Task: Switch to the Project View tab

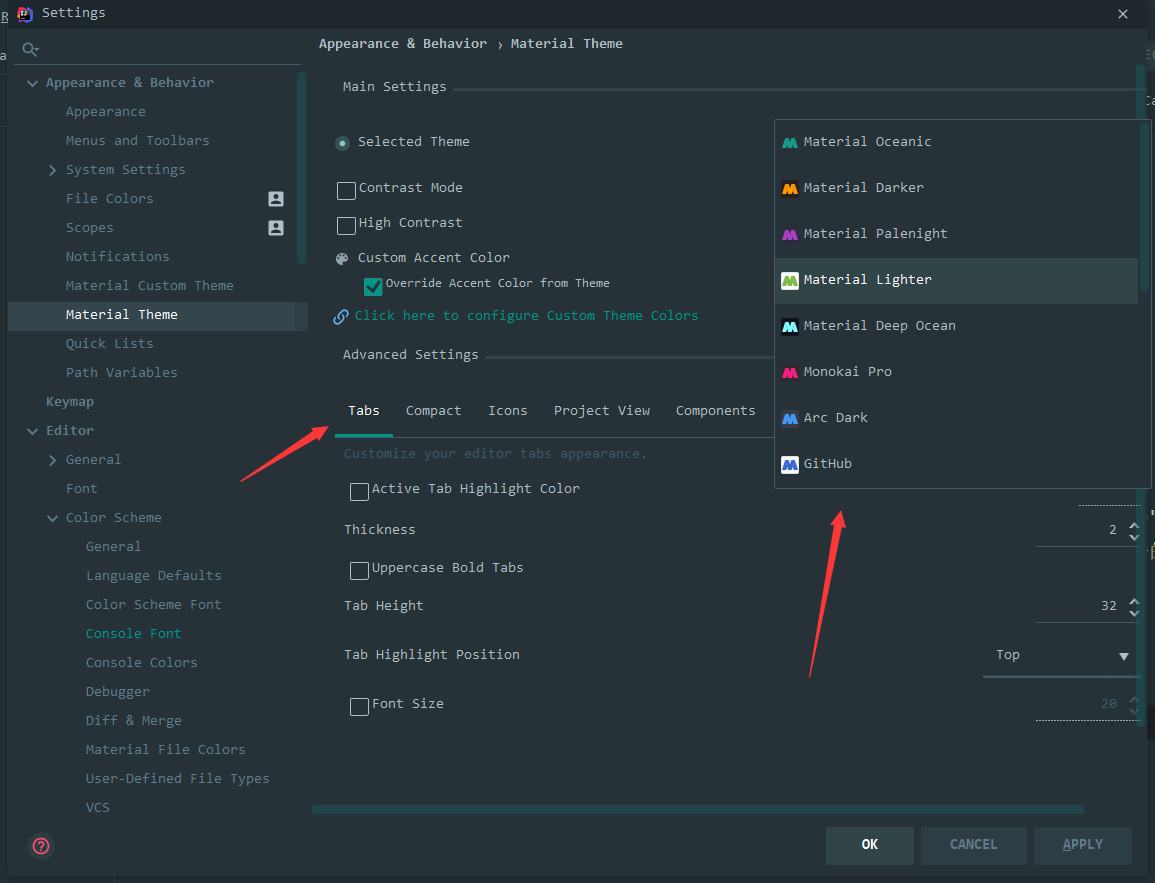Action: point(602,410)
